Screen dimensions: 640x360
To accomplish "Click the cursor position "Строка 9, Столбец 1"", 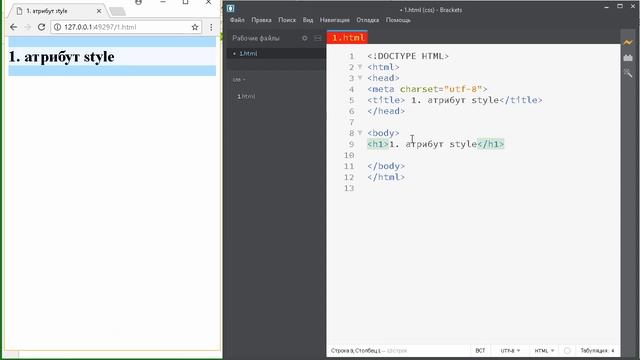I will [355, 351].
